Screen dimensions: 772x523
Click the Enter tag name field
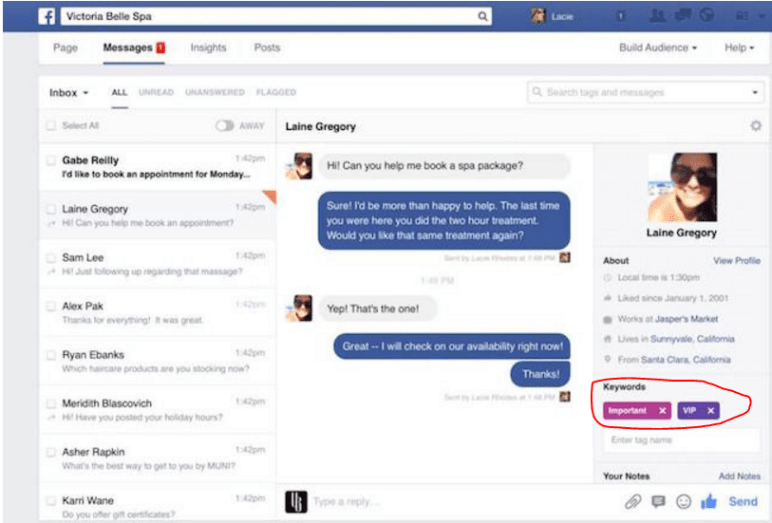tap(680, 440)
